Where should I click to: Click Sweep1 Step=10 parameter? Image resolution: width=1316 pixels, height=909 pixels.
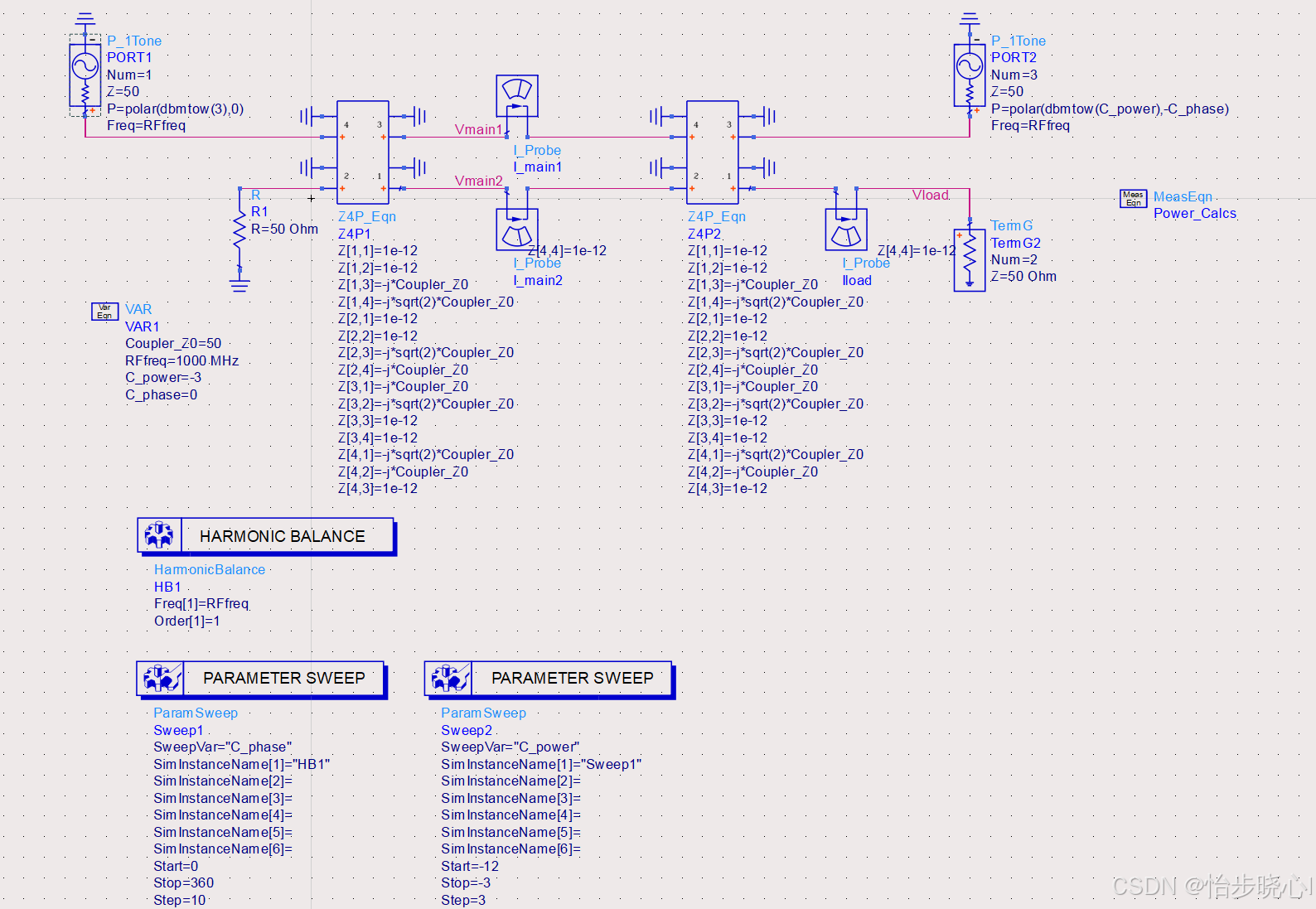click(x=179, y=901)
